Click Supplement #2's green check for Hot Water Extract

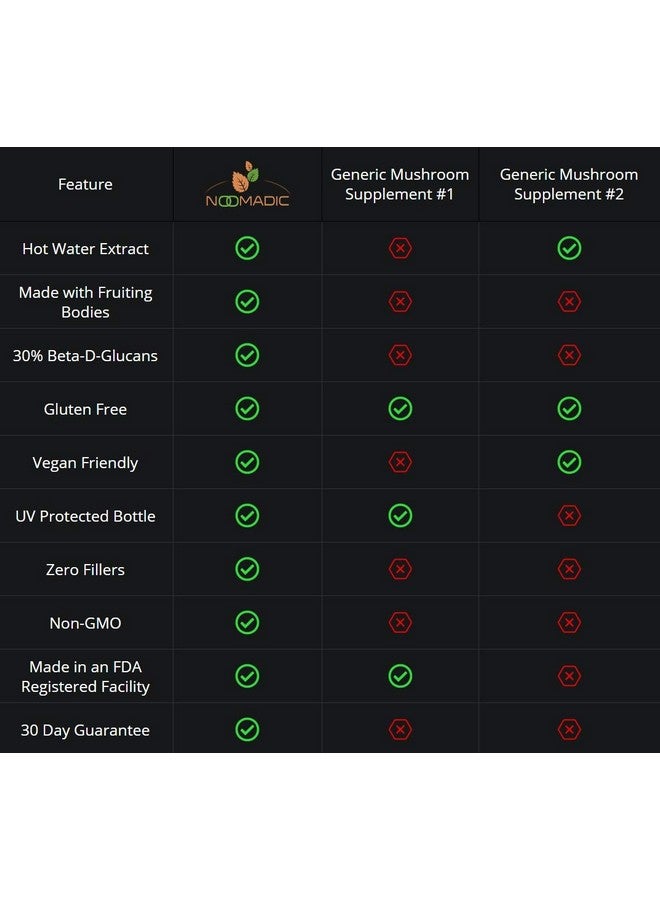tap(569, 249)
